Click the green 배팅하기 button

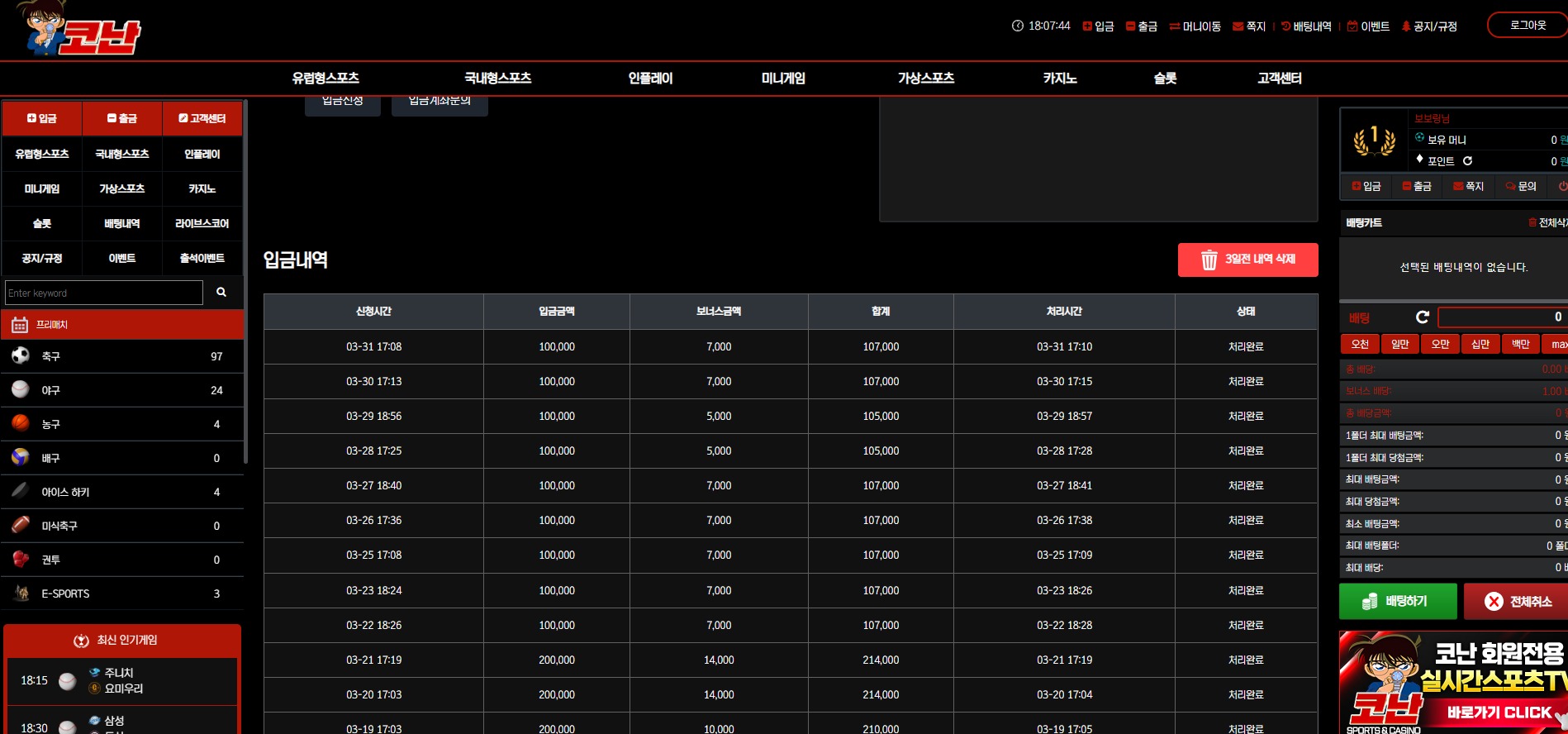(1398, 601)
